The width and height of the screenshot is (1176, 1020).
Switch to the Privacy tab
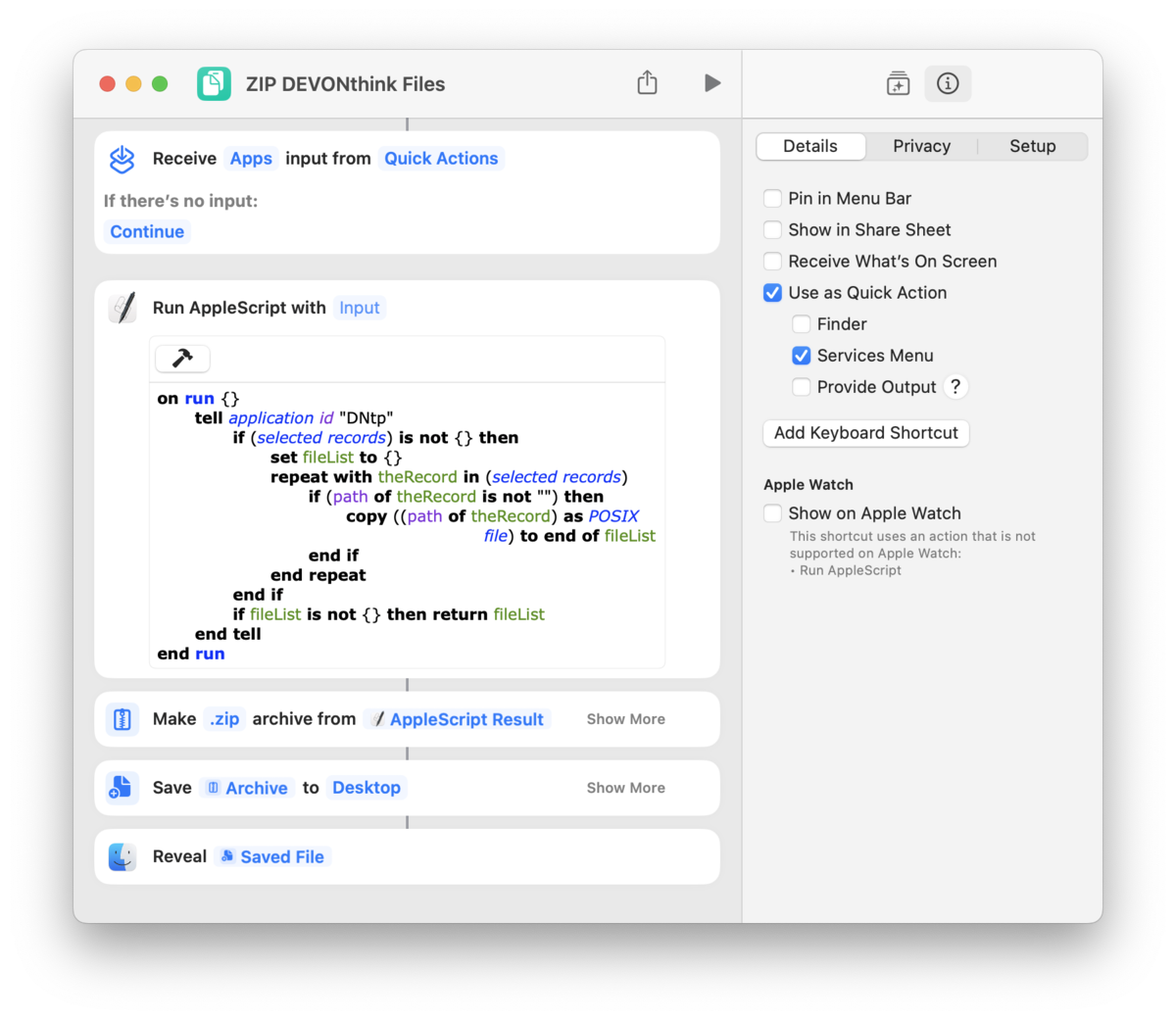tap(921, 146)
